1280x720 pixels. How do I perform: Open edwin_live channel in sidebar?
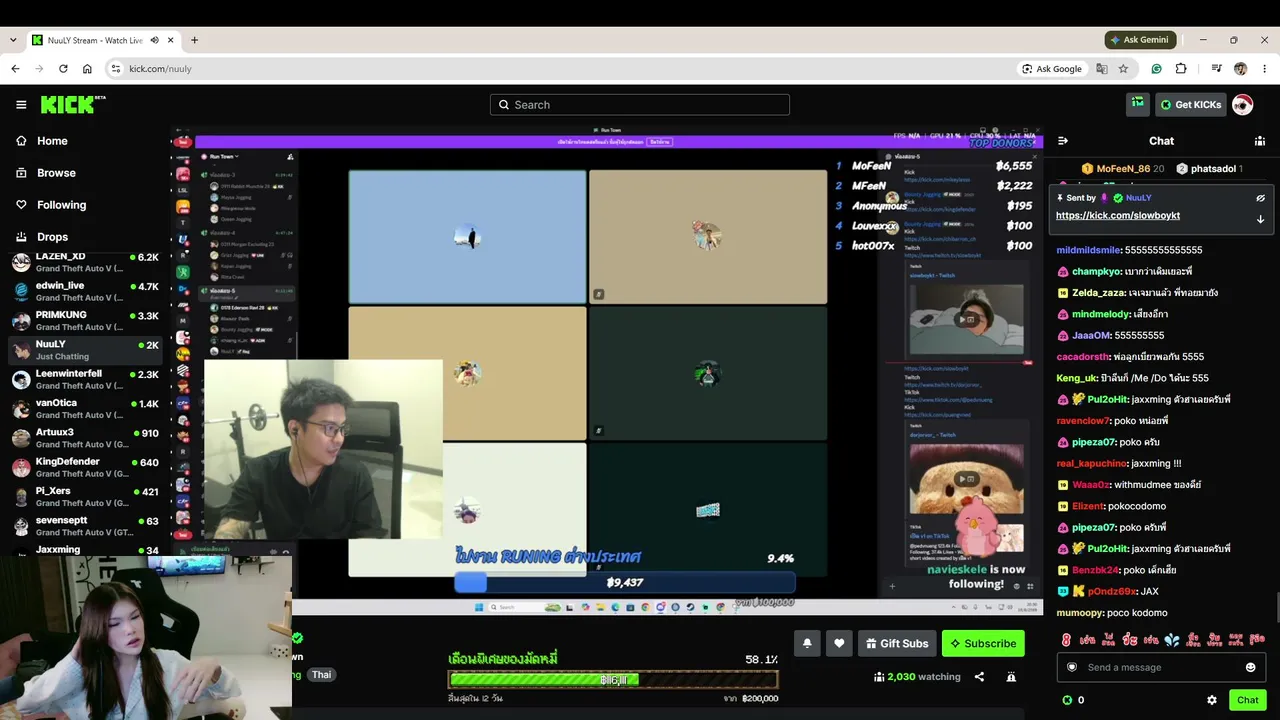pyautogui.click(x=85, y=292)
